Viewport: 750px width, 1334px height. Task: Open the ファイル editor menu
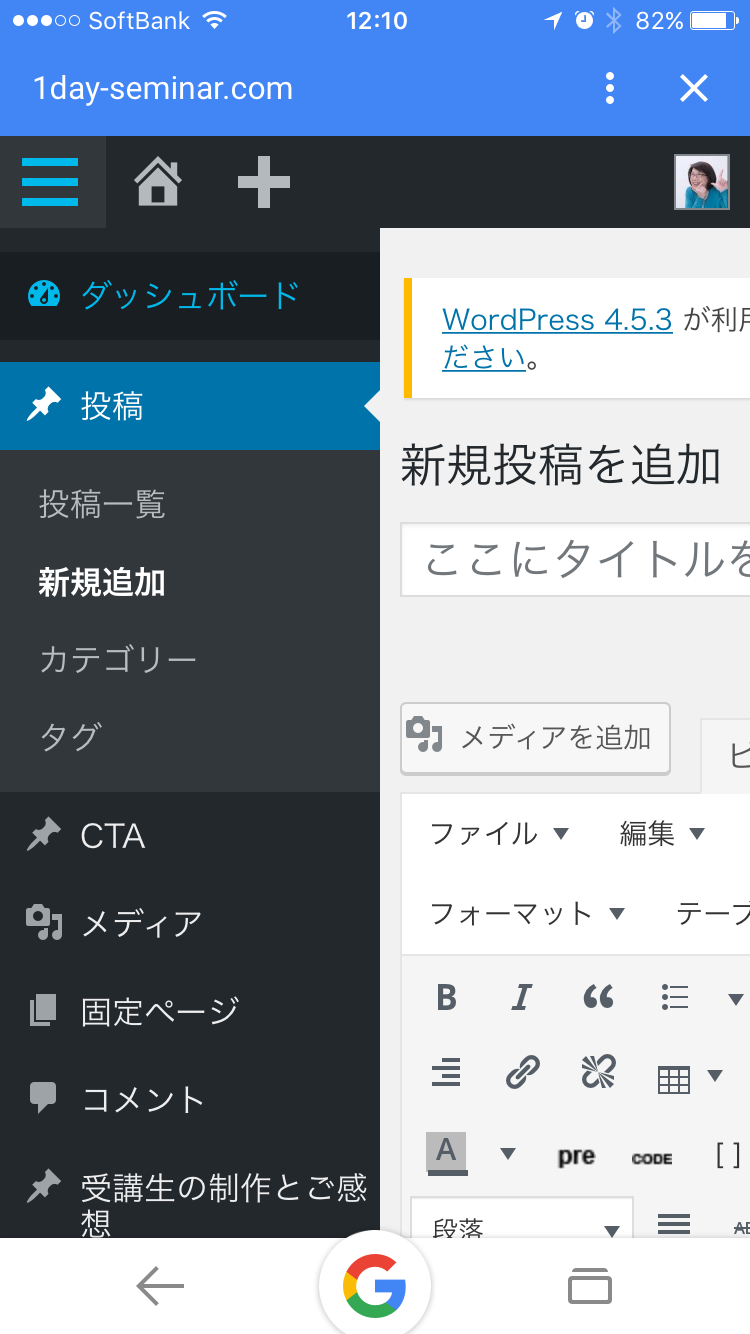(x=499, y=834)
